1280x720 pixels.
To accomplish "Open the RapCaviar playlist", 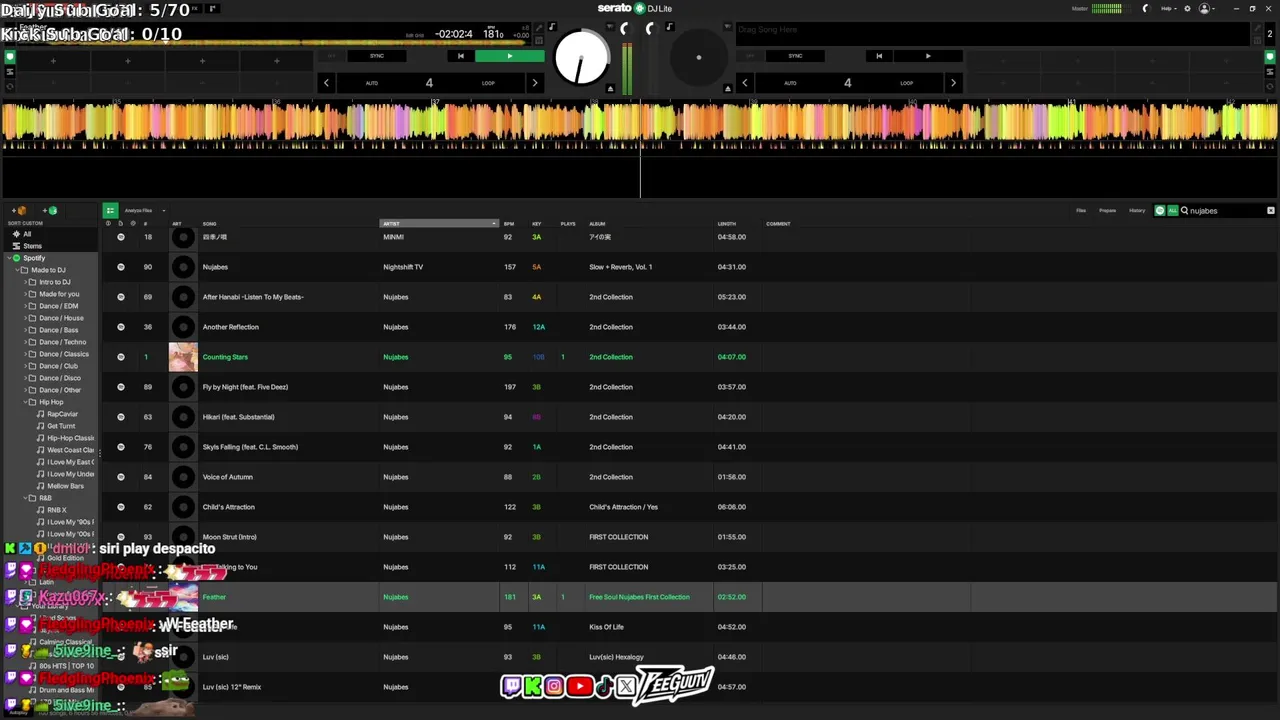I will pos(62,414).
